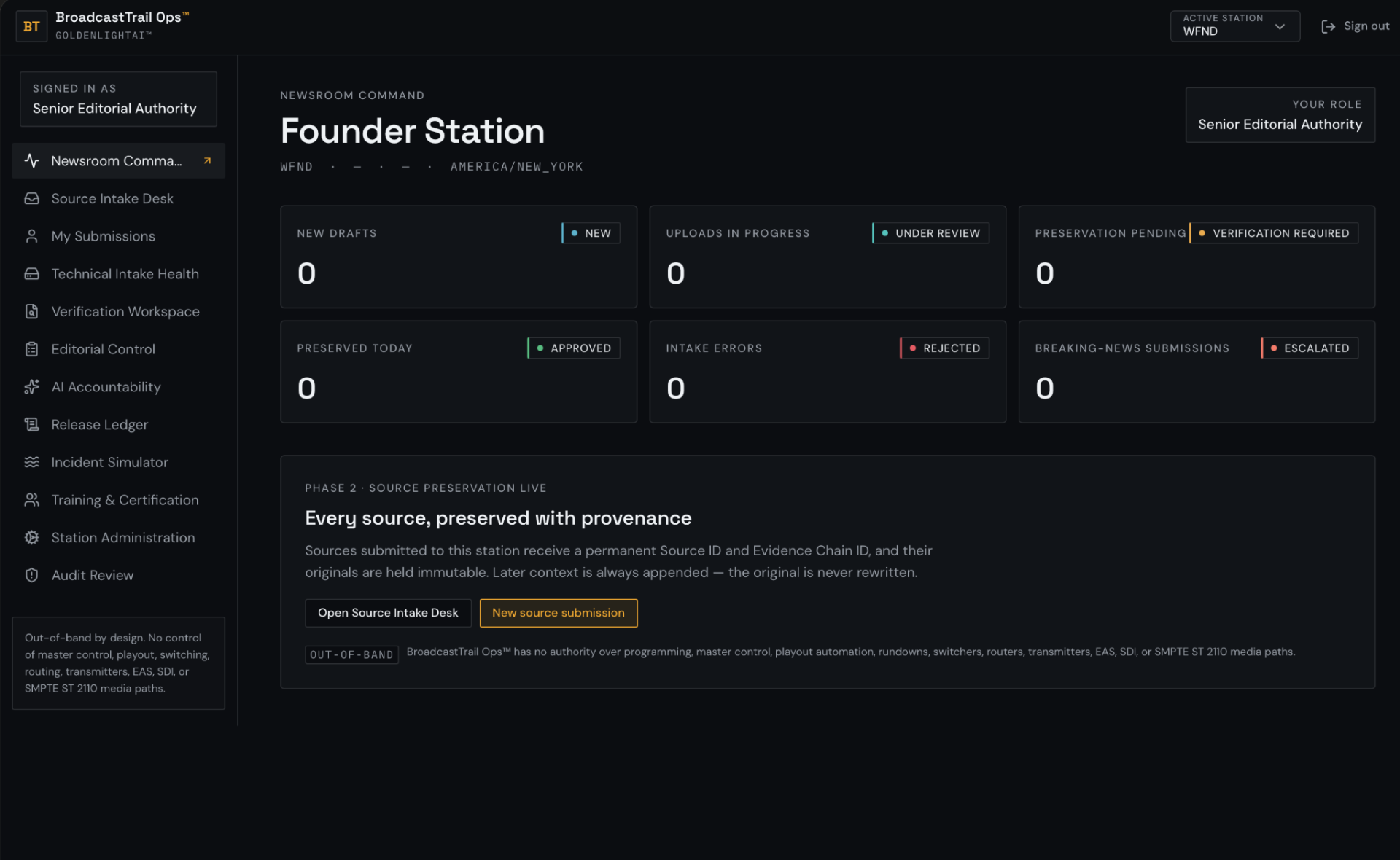Open the Preservation Pending card

[x=1197, y=257]
